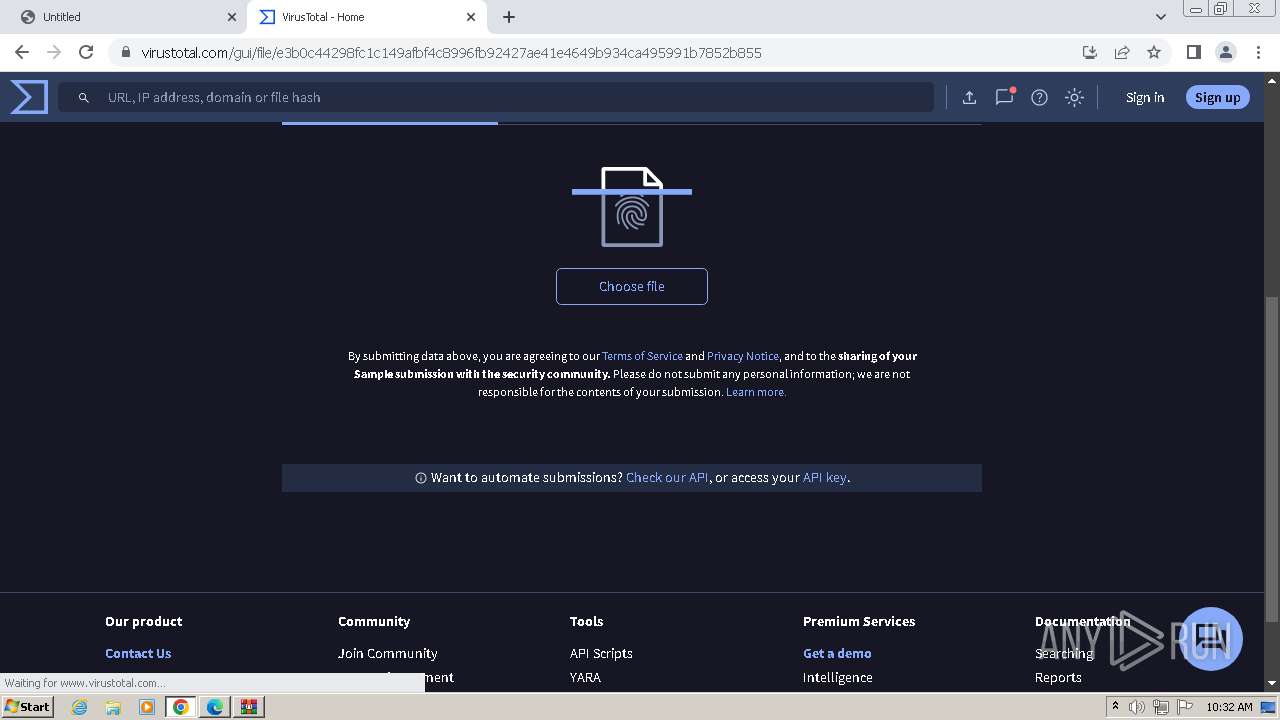Click the Learn more link
1280x720 pixels.
pos(756,392)
